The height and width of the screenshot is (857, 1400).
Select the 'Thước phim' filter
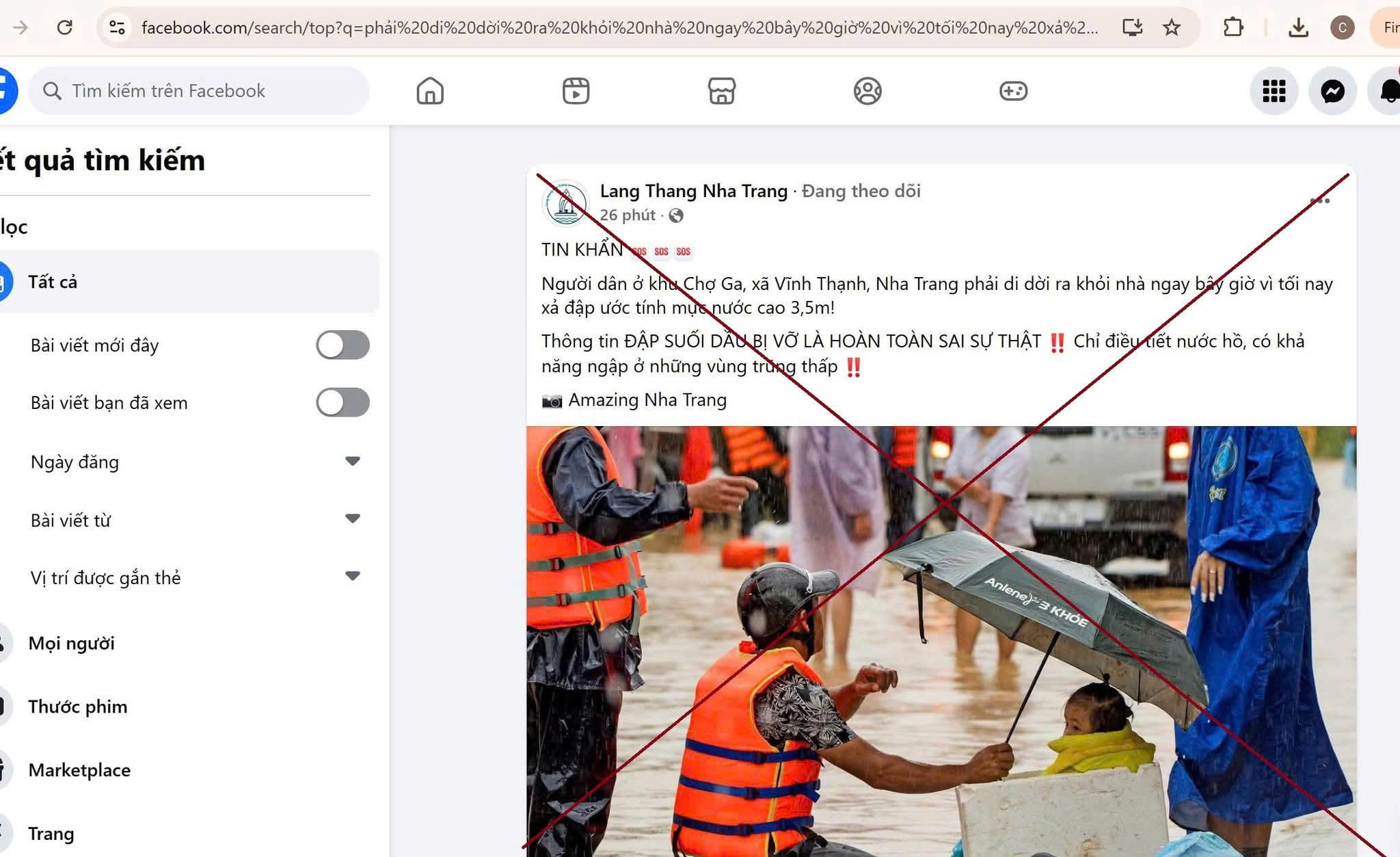click(x=77, y=707)
